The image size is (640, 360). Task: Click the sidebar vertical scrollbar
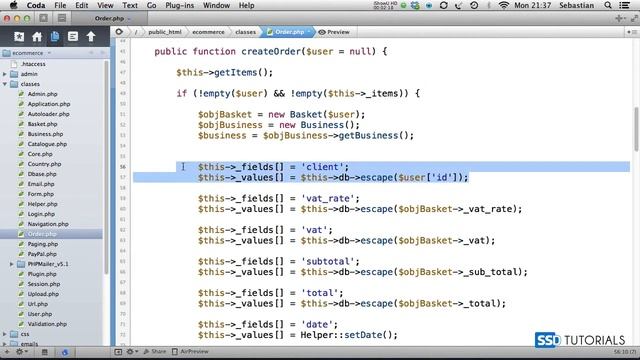[x=106, y=167]
